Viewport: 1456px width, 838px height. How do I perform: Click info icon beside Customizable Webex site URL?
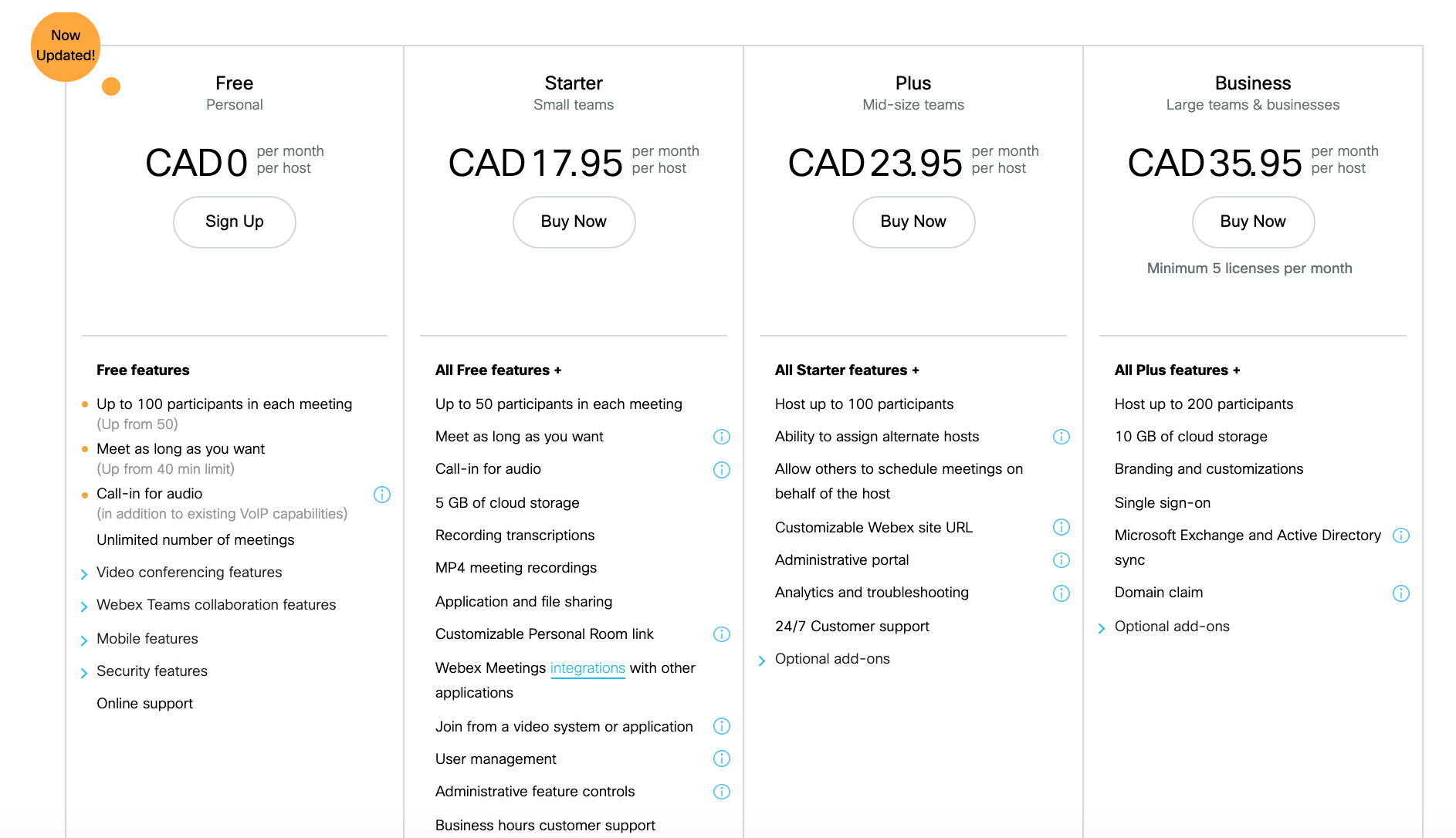1061,527
